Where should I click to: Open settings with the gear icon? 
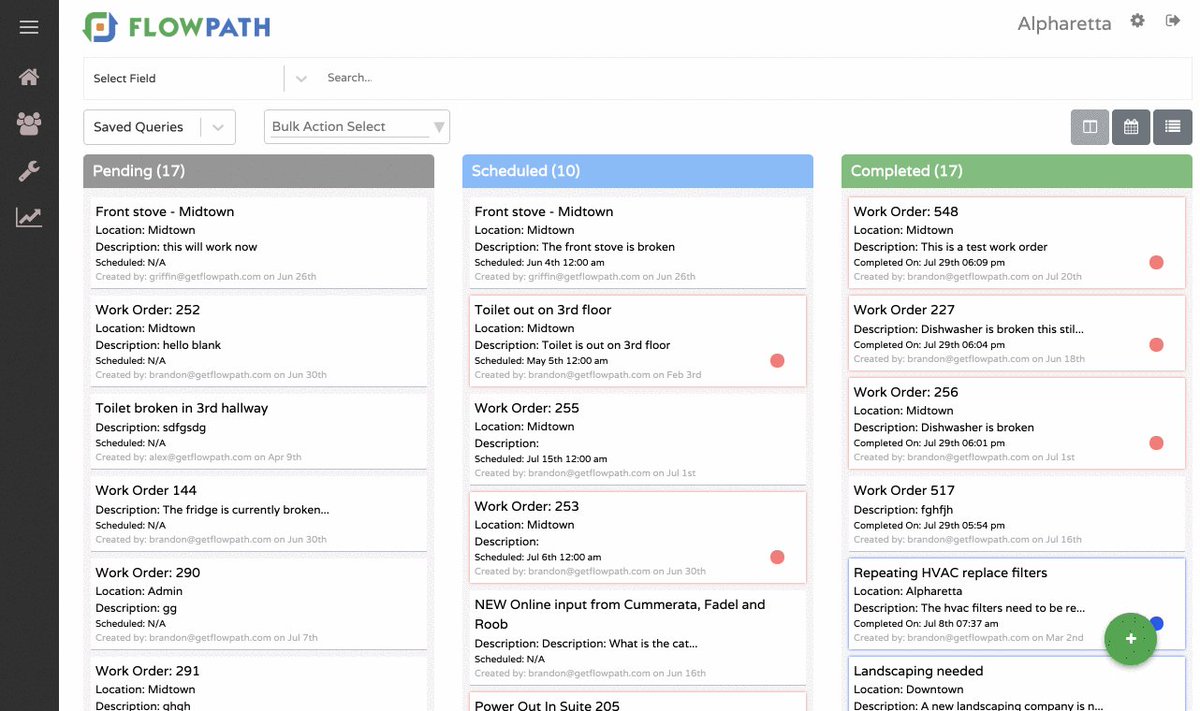click(x=1137, y=21)
